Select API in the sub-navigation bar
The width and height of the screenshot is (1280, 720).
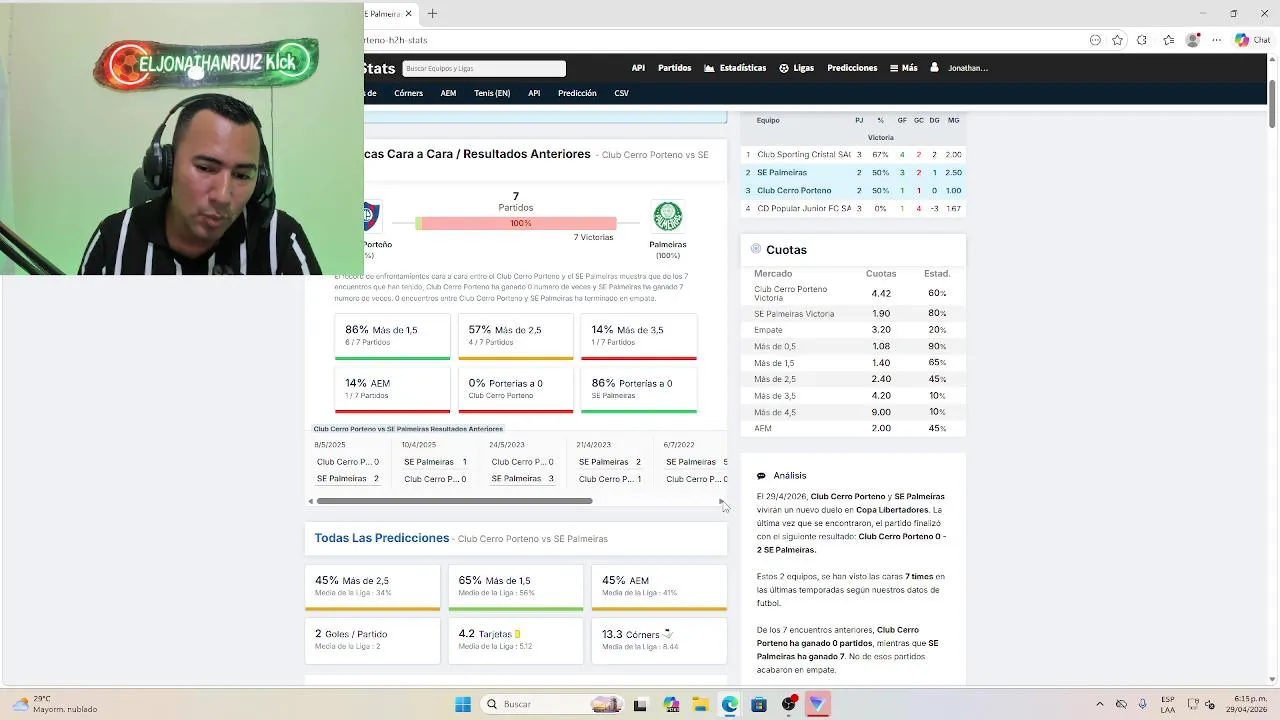coord(534,93)
